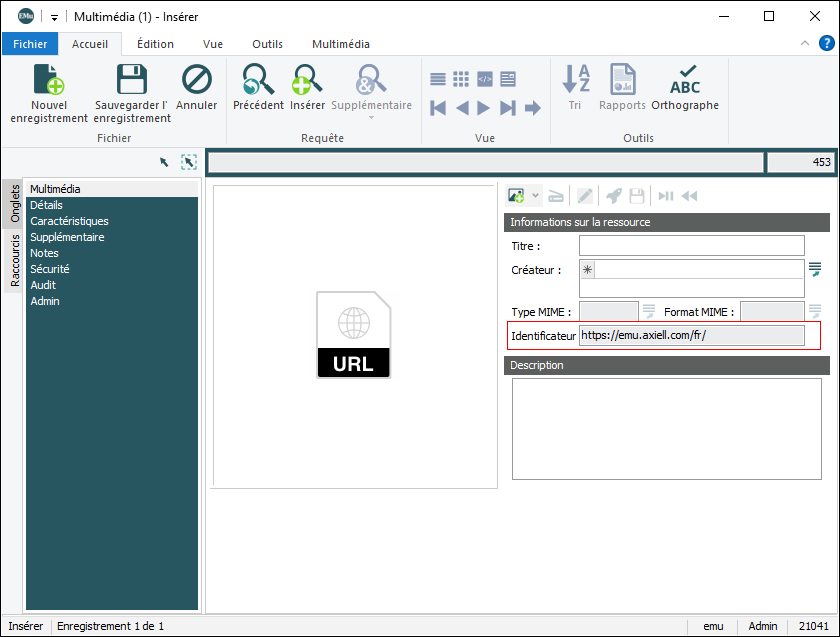Click the Insérer search icon
840x637 pixels.
click(307, 80)
